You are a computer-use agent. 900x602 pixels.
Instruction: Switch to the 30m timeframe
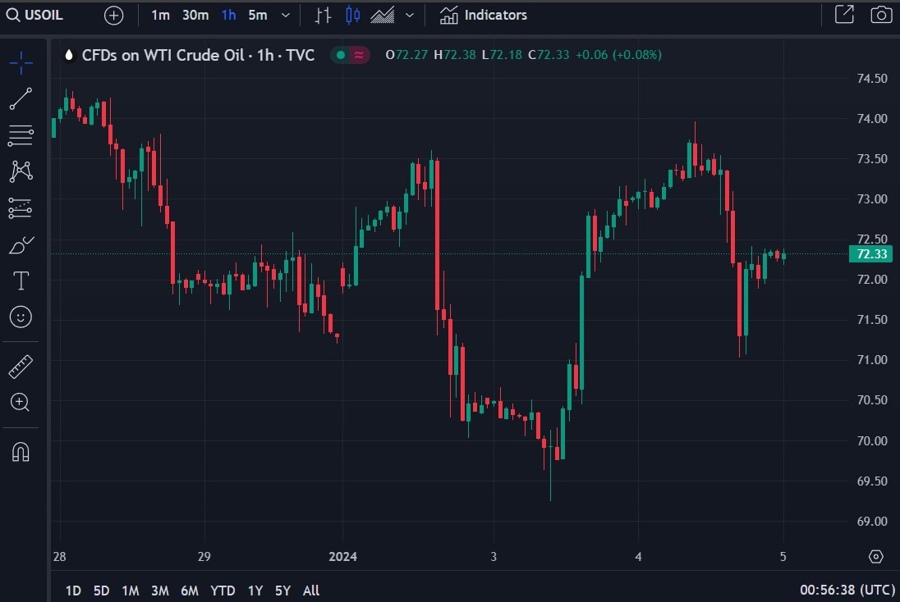coord(195,15)
